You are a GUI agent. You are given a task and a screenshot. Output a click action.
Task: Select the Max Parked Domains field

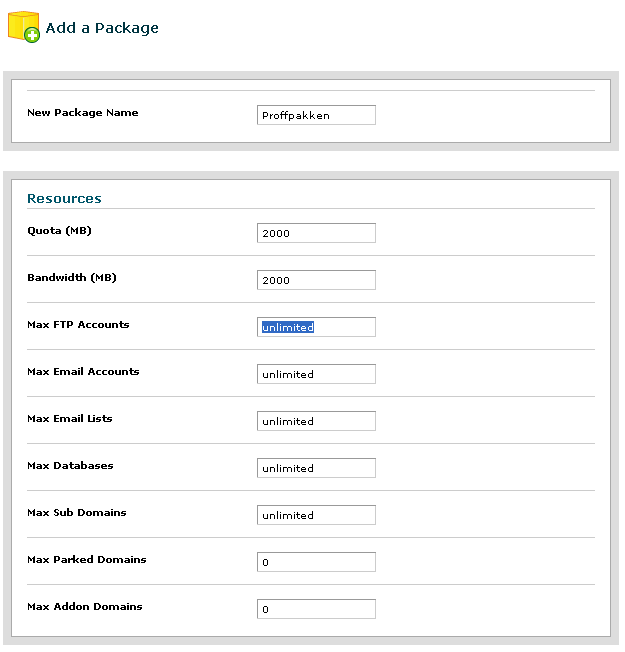click(x=316, y=562)
